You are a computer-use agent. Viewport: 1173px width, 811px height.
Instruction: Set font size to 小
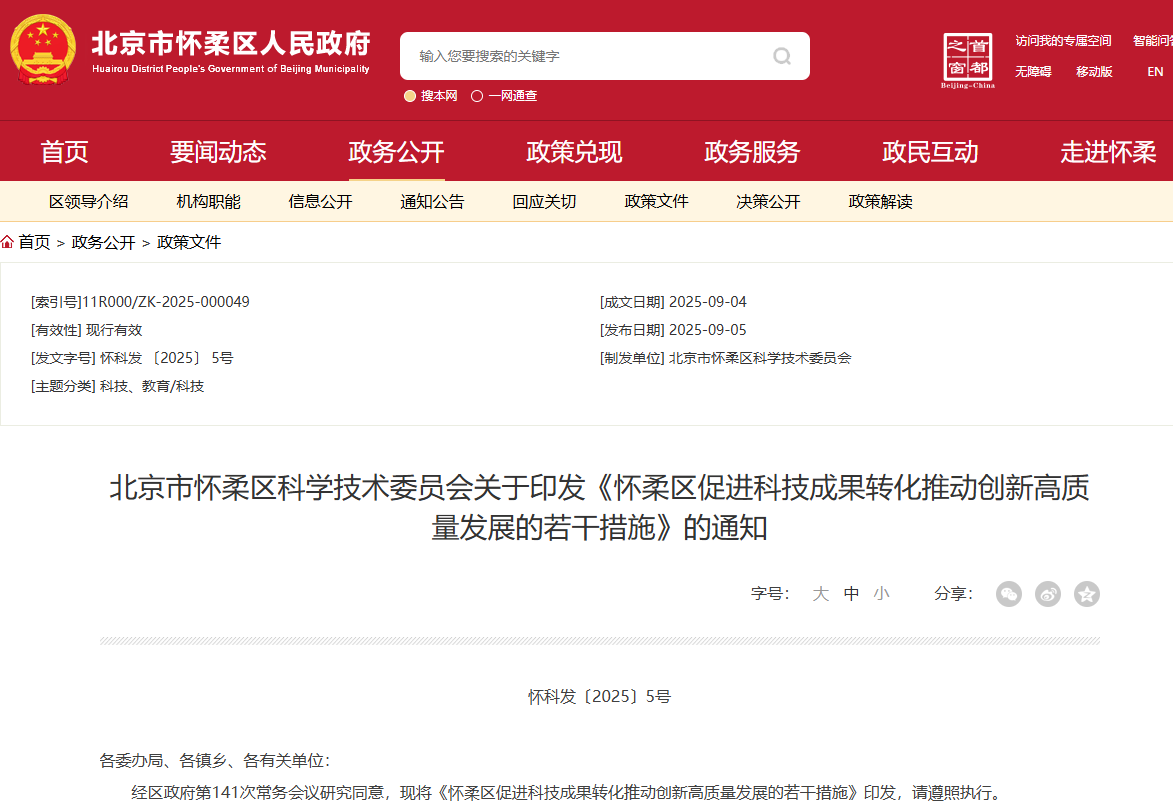coord(882,593)
